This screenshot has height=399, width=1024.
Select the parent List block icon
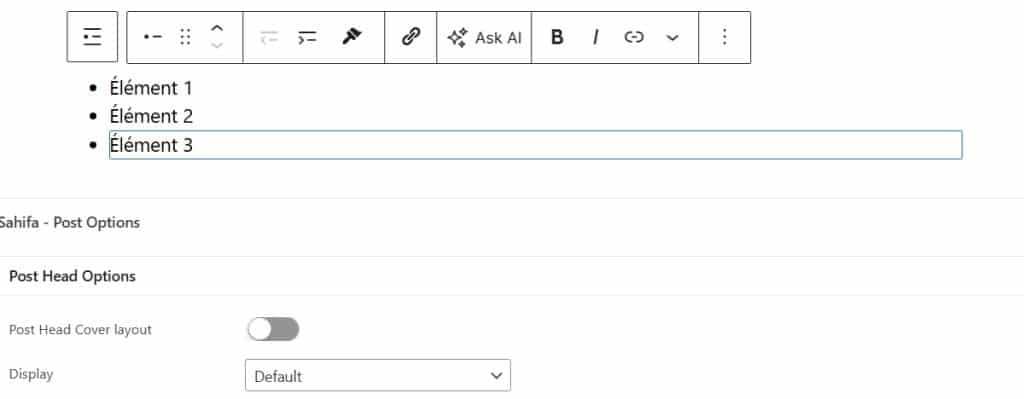coord(92,37)
